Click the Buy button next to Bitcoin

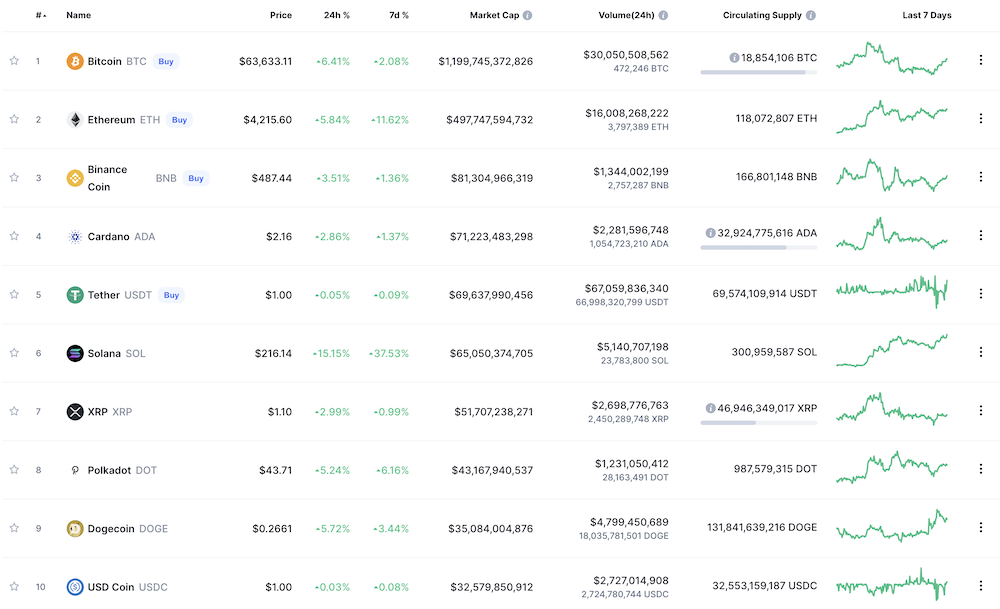tap(166, 61)
